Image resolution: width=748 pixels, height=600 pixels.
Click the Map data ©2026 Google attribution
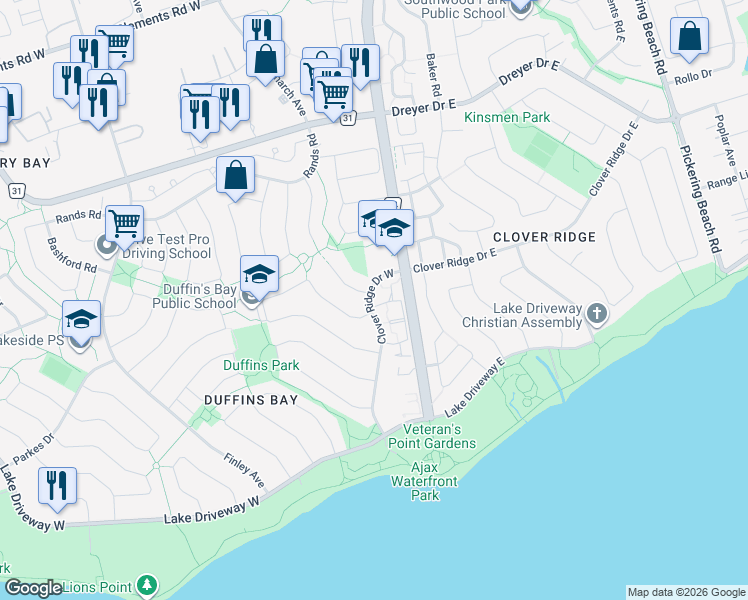click(686, 592)
